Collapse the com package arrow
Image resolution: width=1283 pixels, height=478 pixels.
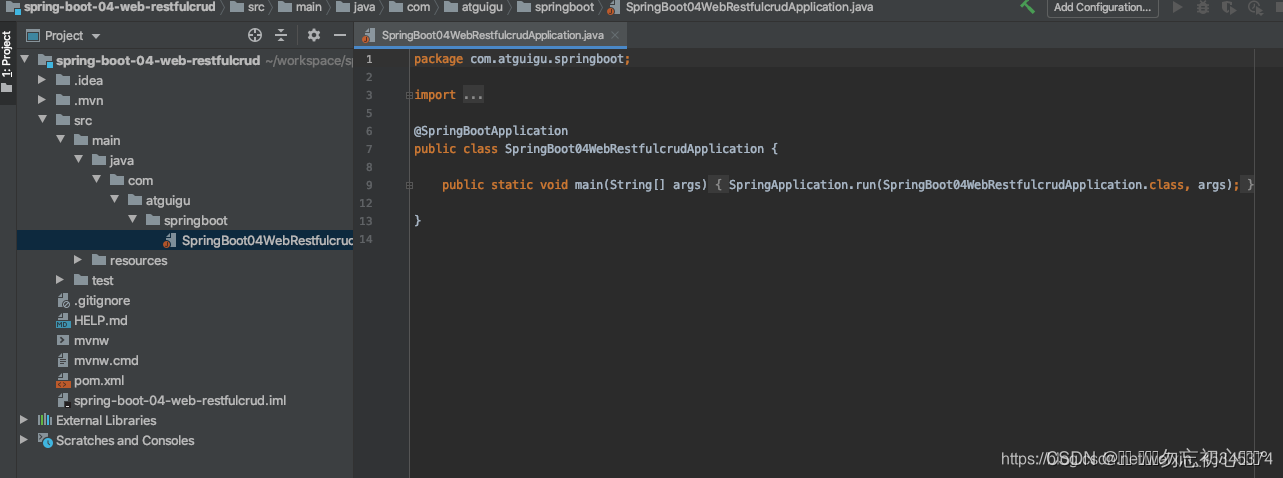(x=96, y=180)
